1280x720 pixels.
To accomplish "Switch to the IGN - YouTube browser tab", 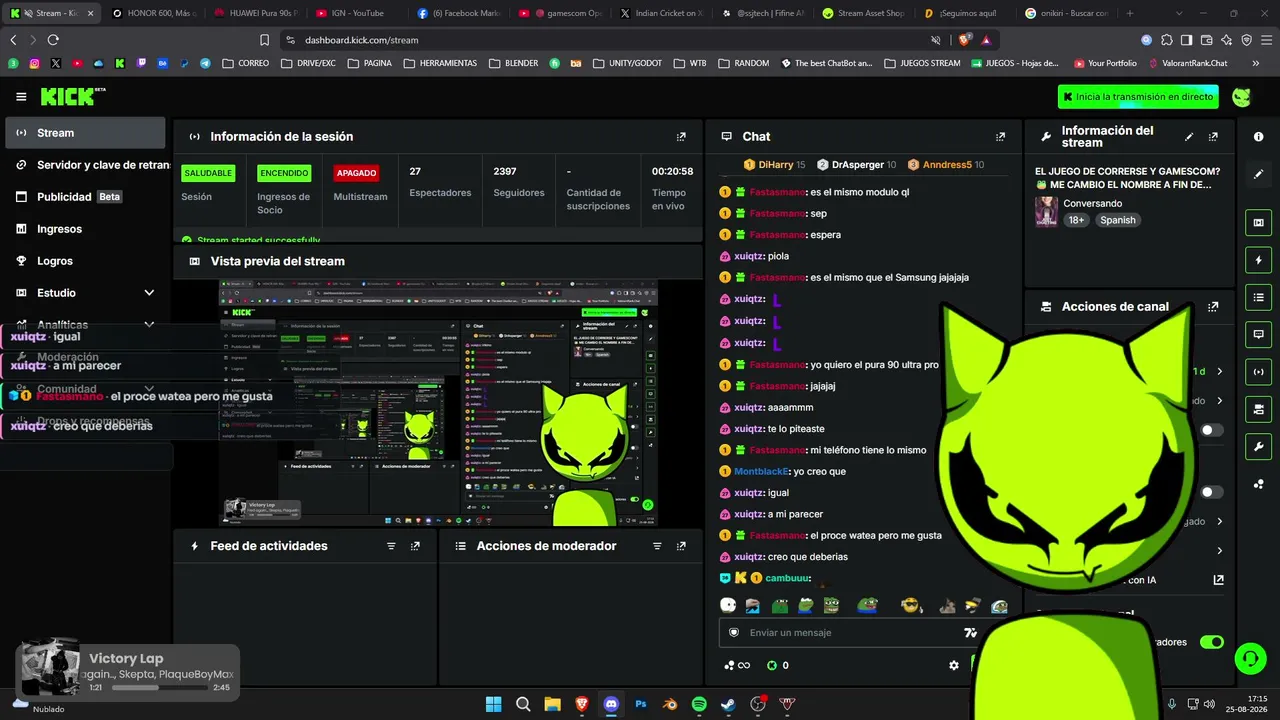I will [x=355, y=13].
